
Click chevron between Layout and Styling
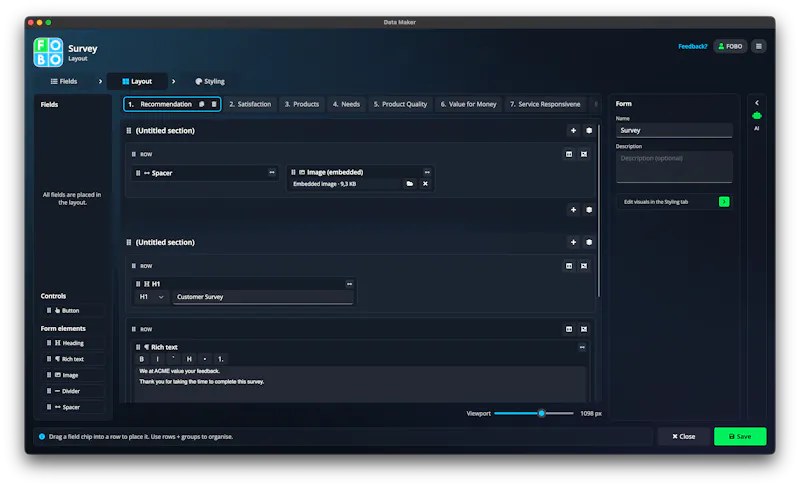pyautogui.click(x=173, y=81)
